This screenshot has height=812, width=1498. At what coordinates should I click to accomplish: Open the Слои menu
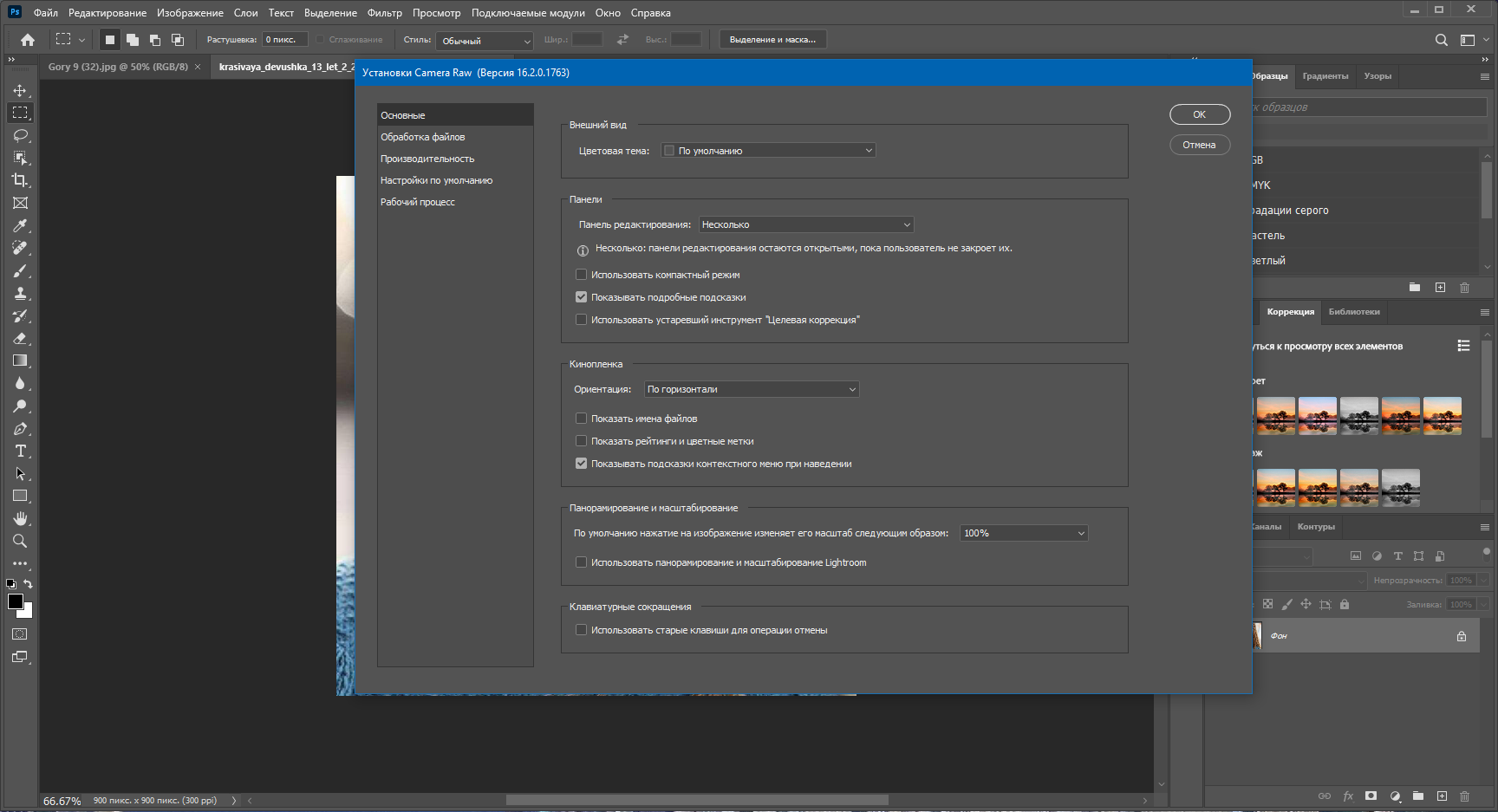click(246, 13)
